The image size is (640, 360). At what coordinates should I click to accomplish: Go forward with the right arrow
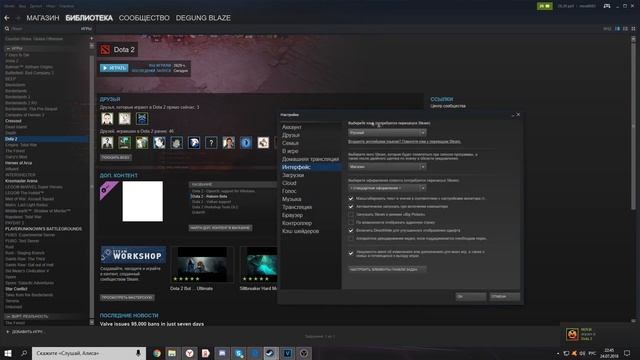(x=18, y=18)
